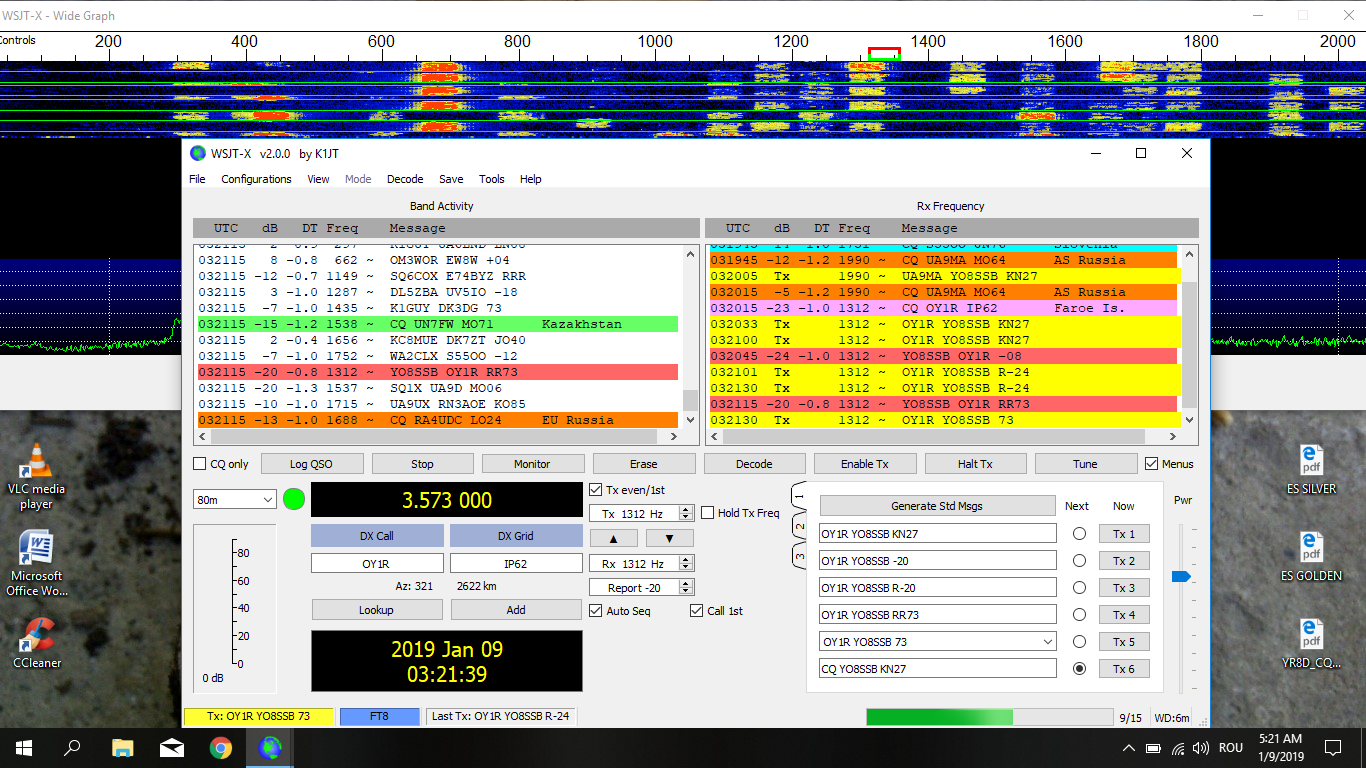Viewport: 1366px width, 768px height.
Task: Open the ES SILVER pdf file
Action: coord(1311,470)
